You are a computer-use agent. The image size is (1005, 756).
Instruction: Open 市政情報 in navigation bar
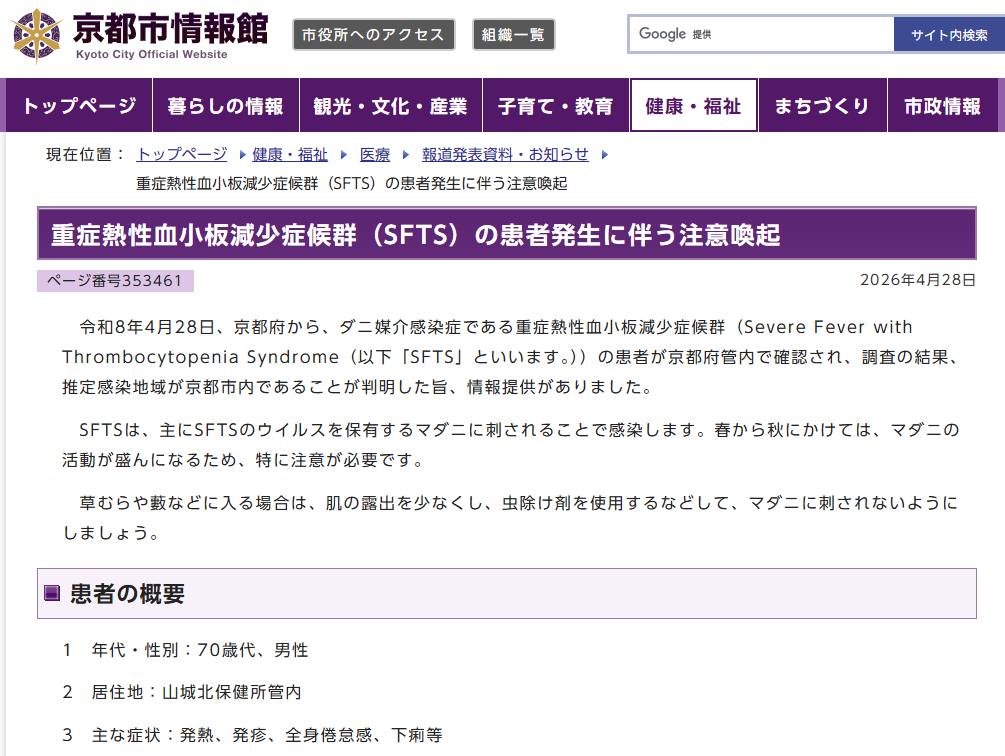942,106
